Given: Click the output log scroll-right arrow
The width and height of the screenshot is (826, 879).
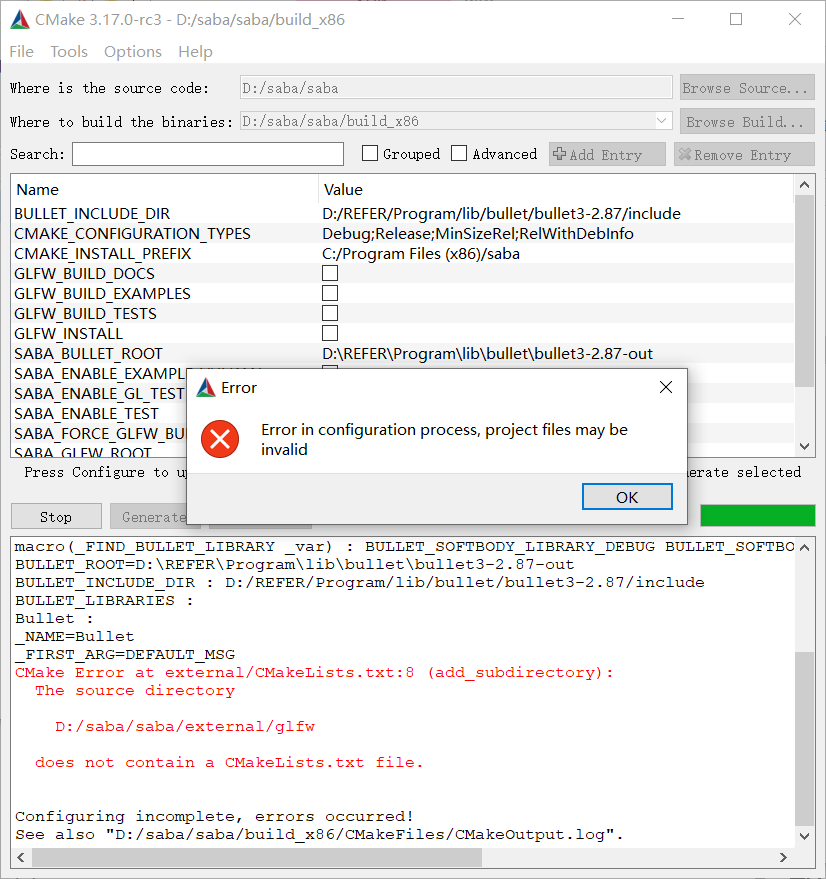Looking at the screenshot, I should pos(783,857).
